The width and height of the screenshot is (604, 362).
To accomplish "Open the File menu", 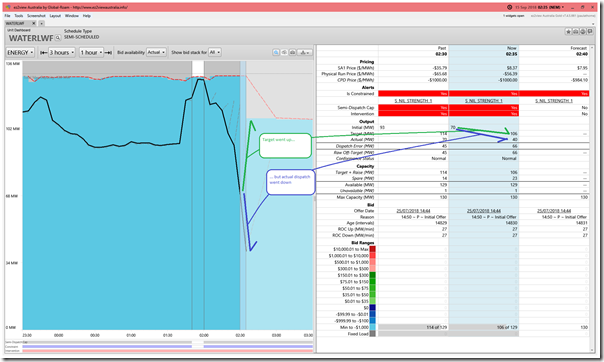I will 8,16.
